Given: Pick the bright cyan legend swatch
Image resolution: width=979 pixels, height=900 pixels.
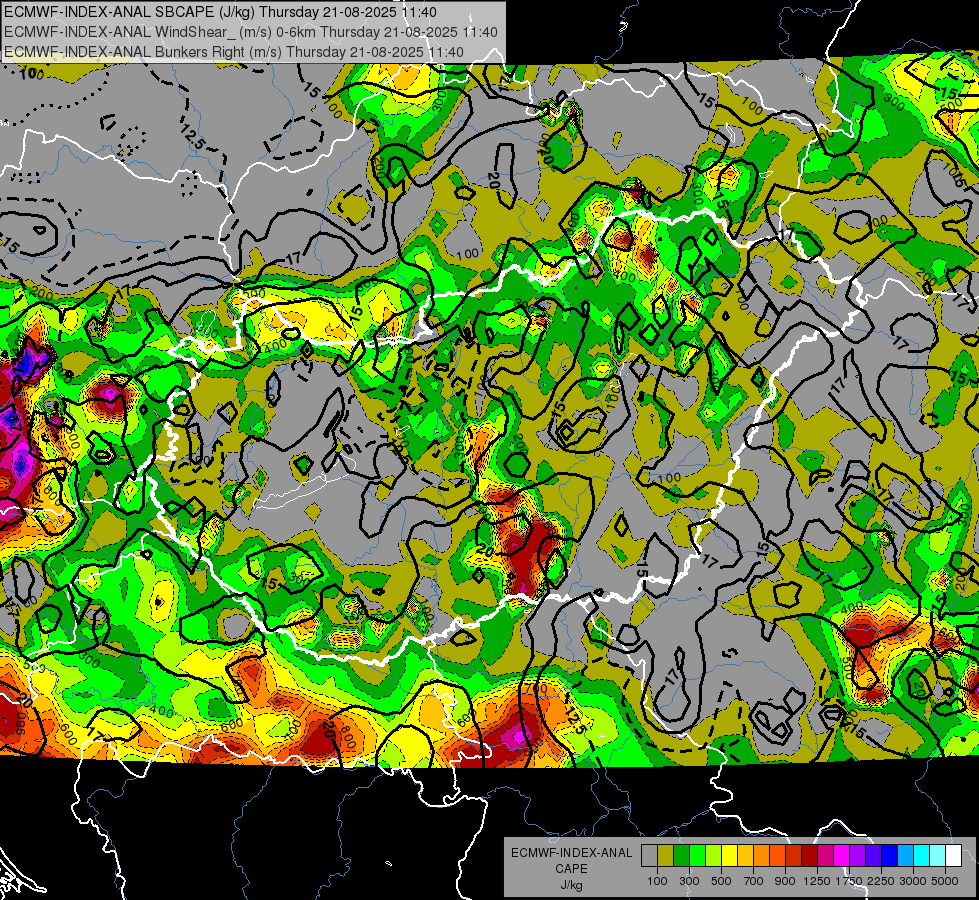Looking at the screenshot, I should [x=922, y=856].
